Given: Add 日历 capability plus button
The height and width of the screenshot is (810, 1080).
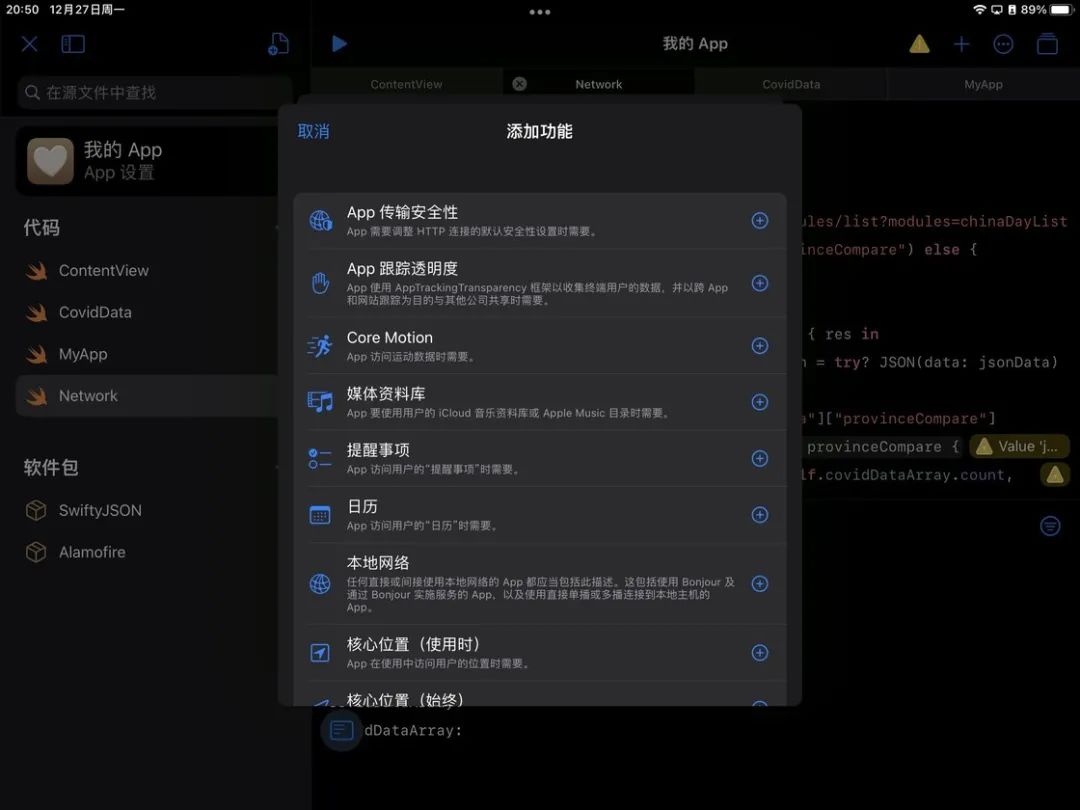Looking at the screenshot, I should 760,515.
